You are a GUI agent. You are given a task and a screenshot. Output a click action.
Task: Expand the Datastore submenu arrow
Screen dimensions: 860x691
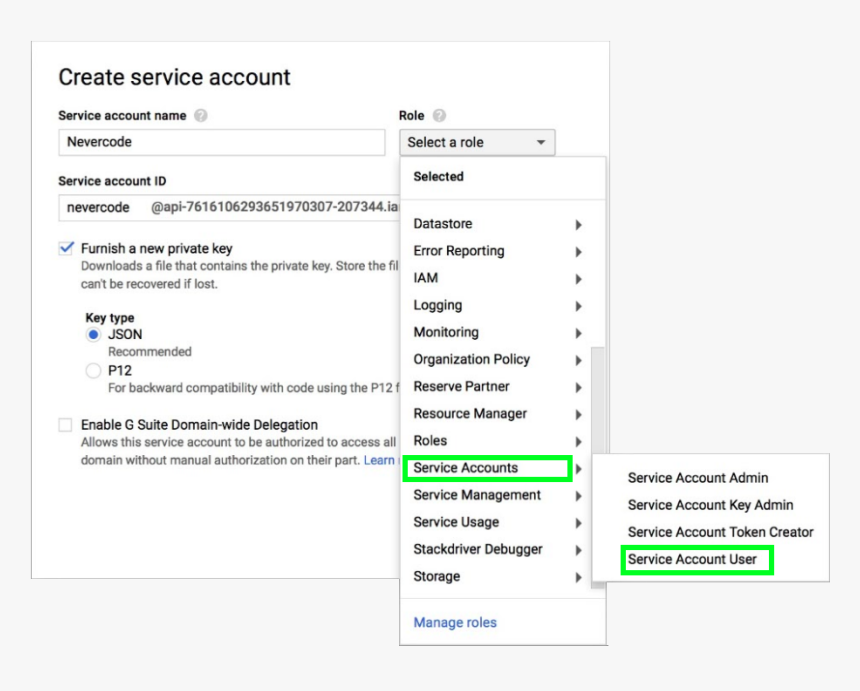point(579,224)
